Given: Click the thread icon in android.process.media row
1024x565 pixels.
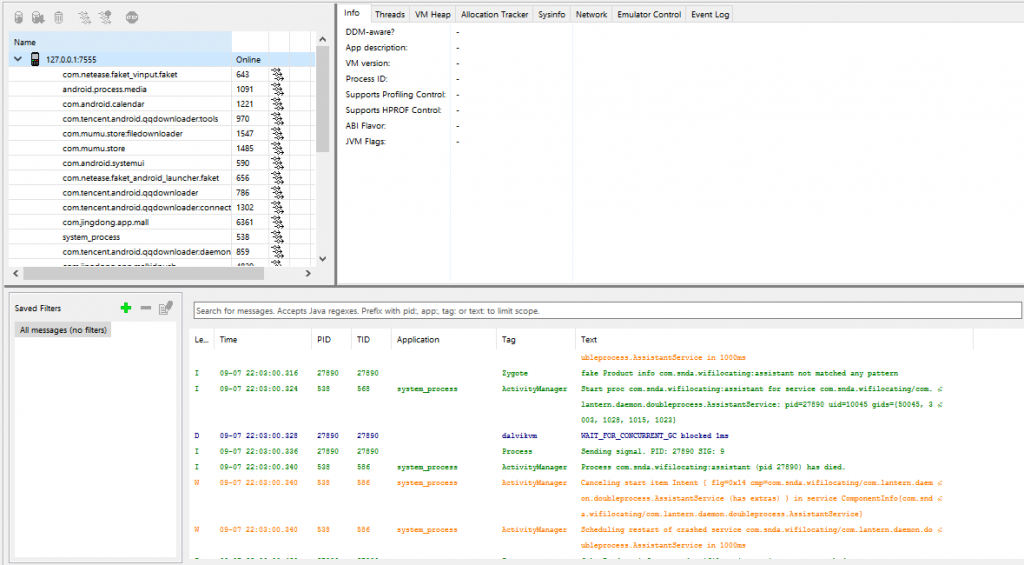Looking at the screenshot, I should click(278, 89).
